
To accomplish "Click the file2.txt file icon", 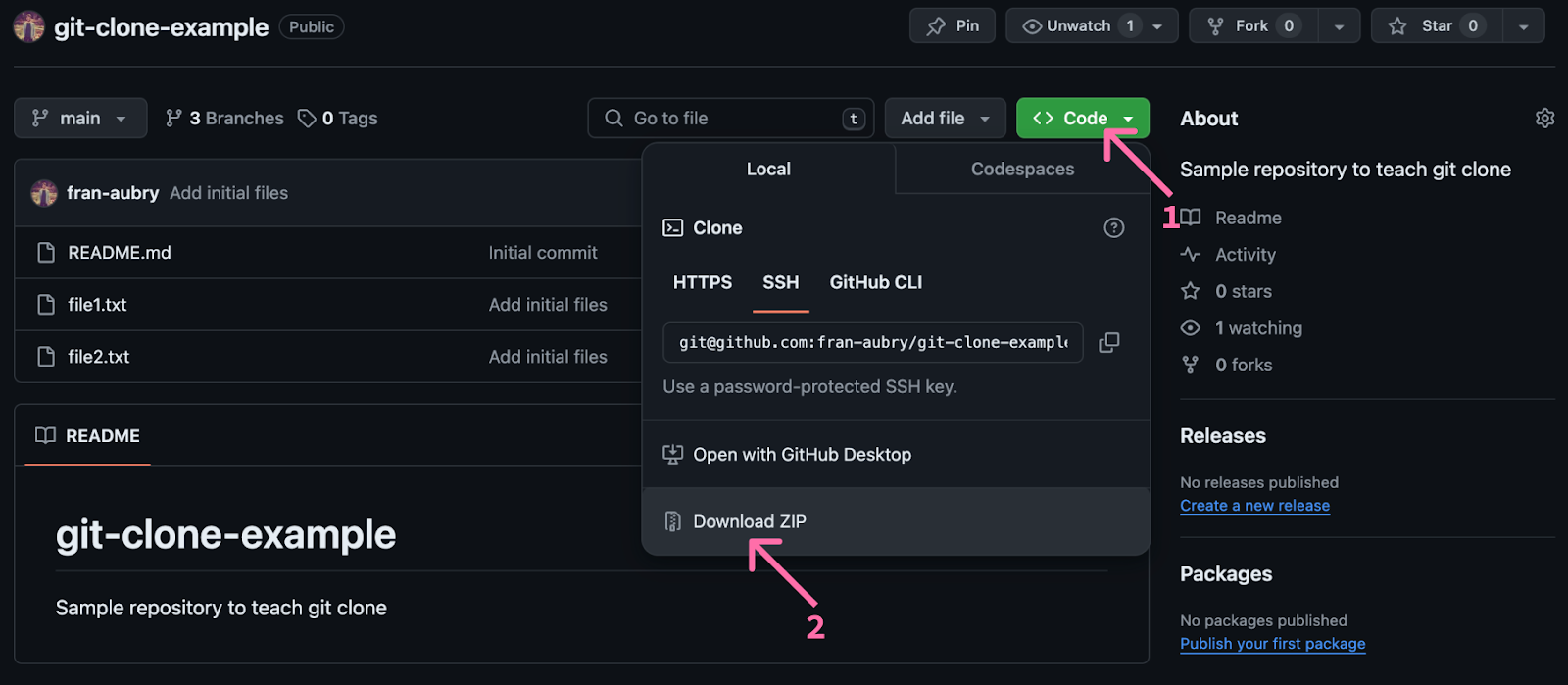I will coord(46,357).
